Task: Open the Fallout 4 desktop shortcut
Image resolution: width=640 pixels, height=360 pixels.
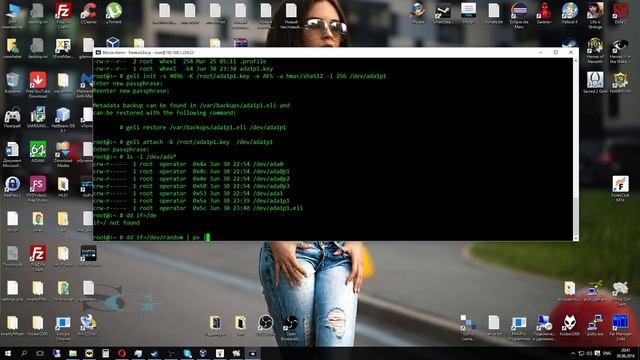Action: (569, 13)
